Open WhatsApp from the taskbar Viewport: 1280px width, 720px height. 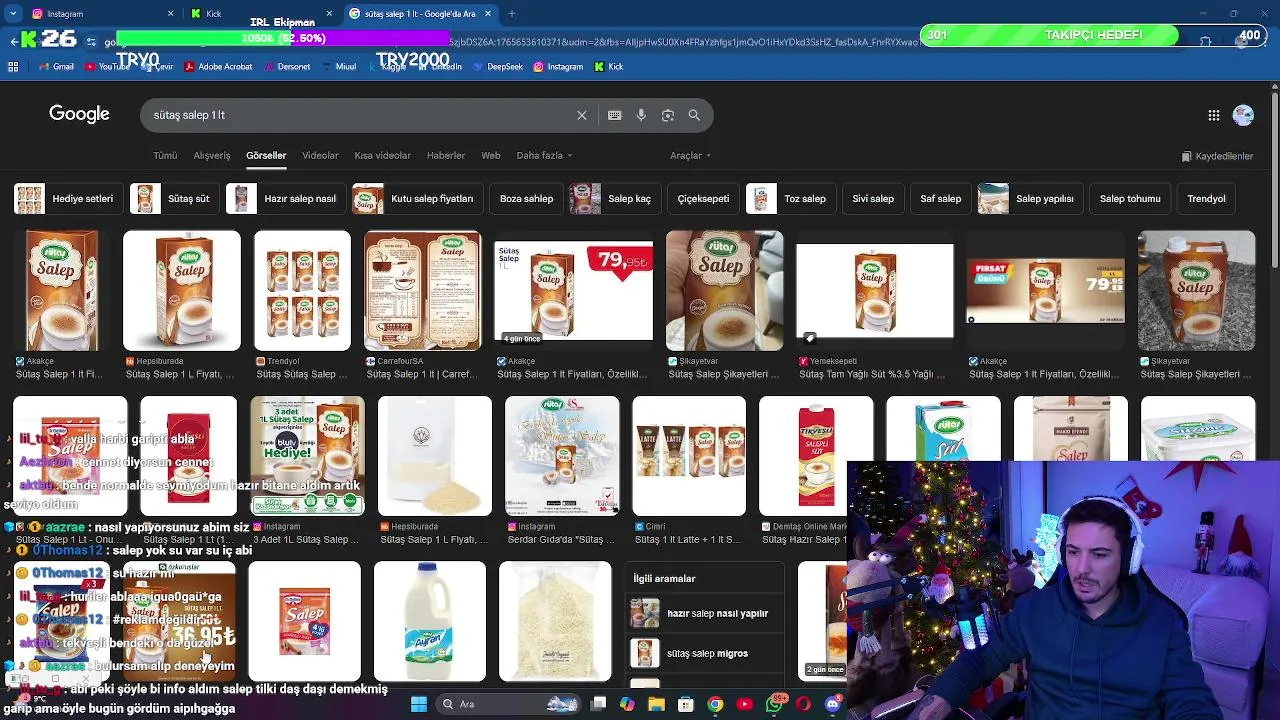[x=774, y=704]
